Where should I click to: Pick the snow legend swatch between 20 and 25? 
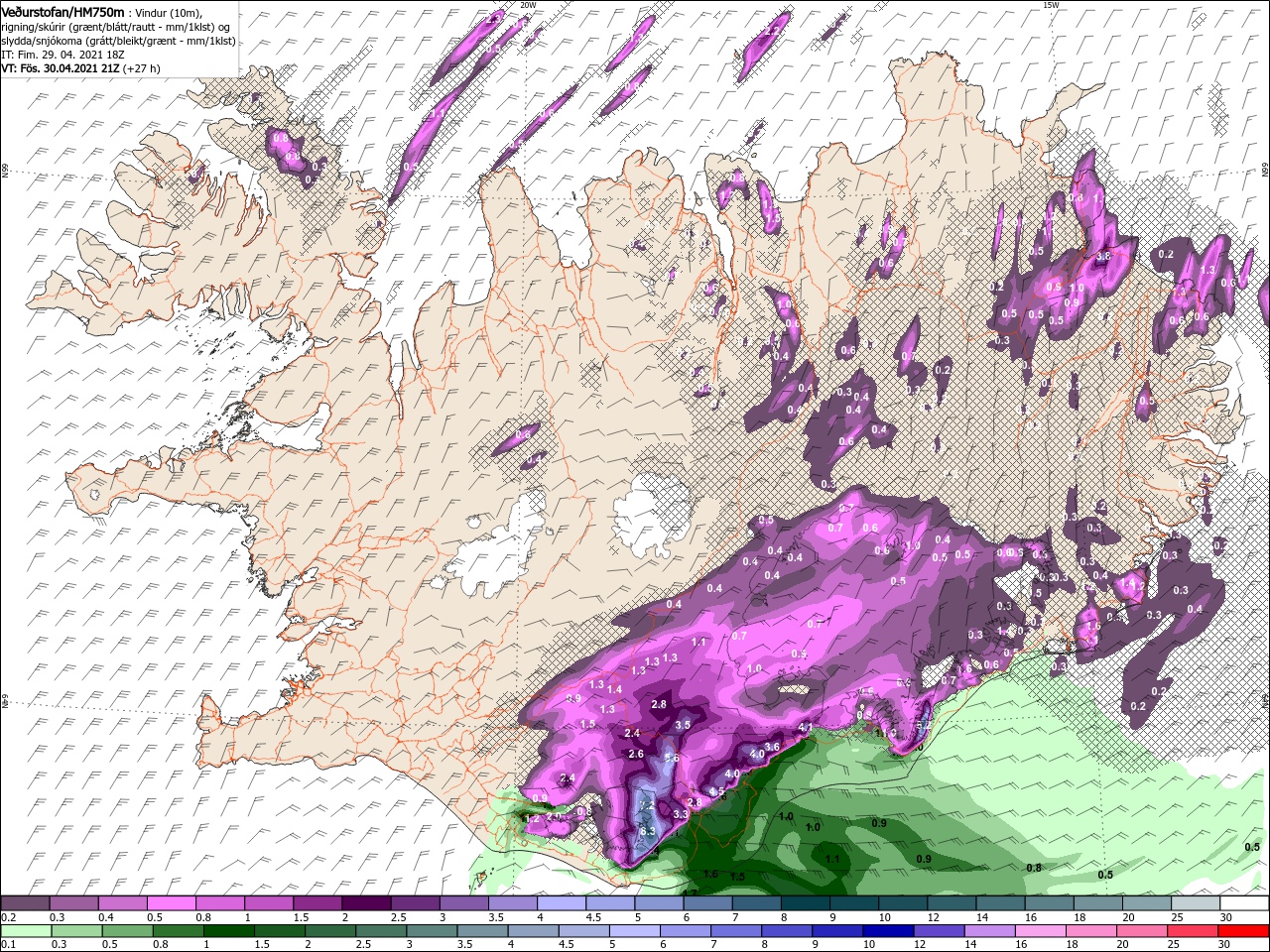(x=1148, y=903)
